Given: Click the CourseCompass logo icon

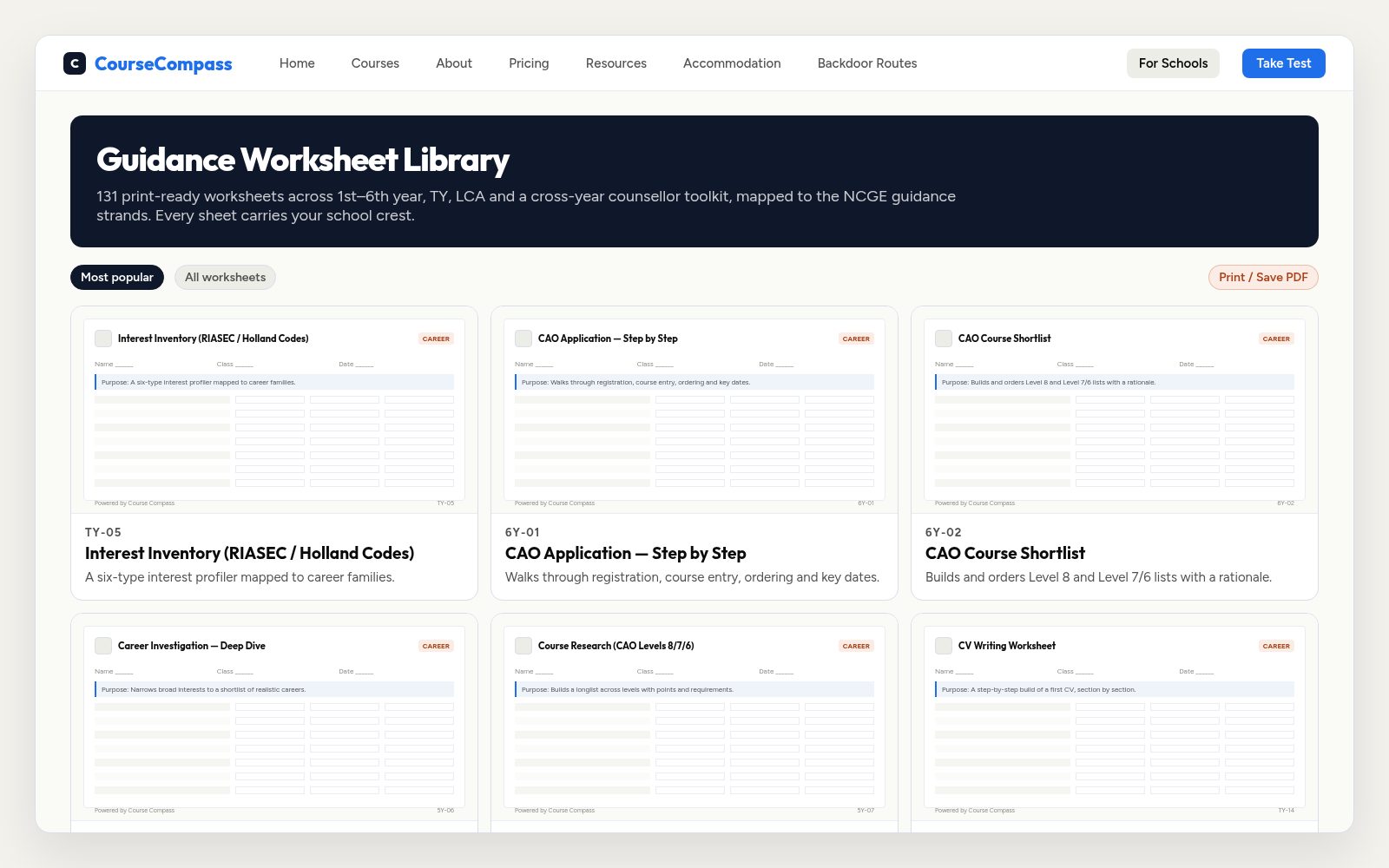Looking at the screenshot, I should [75, 63].
